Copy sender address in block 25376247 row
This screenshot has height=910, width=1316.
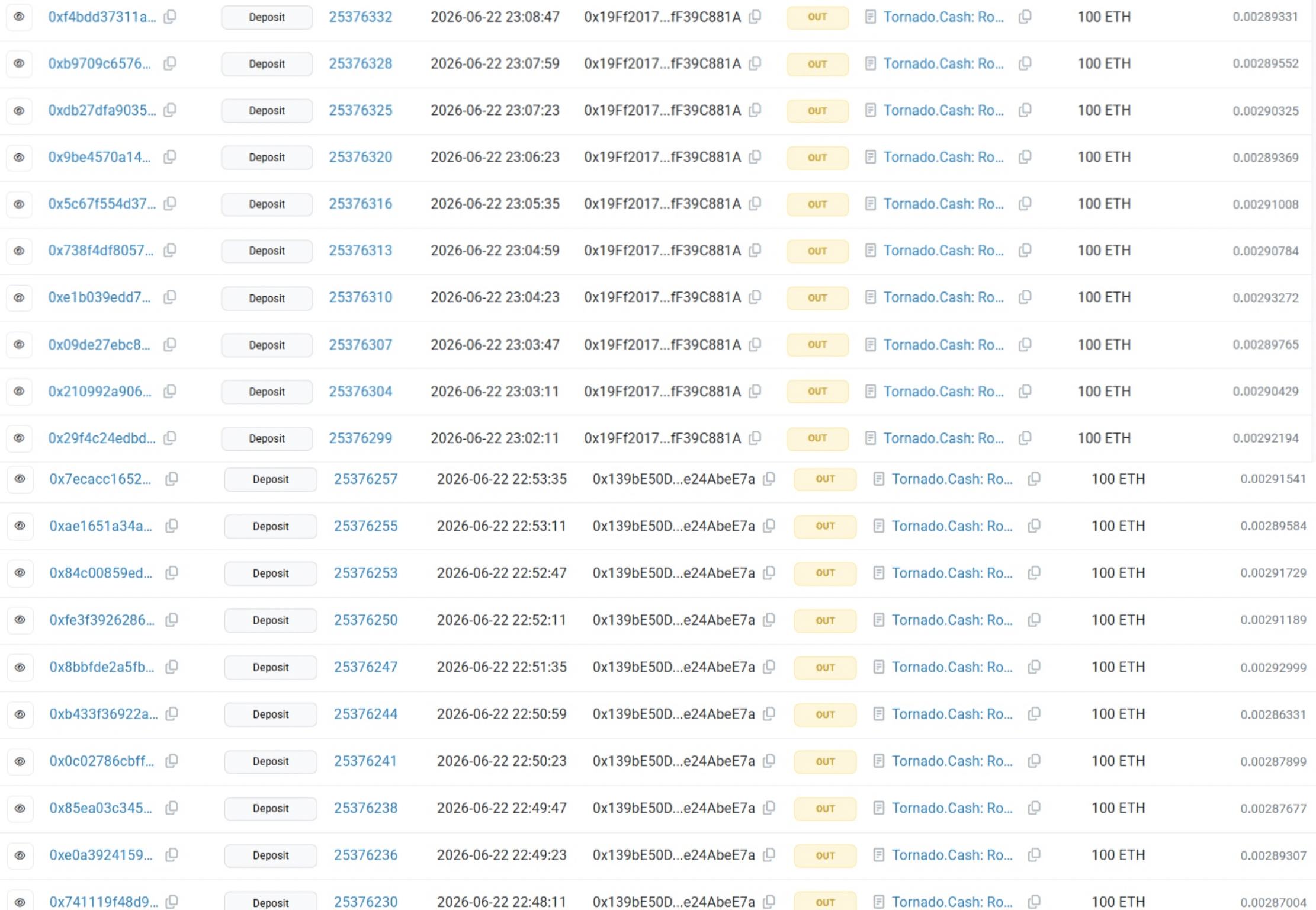pyautogui.click(x=769, y=667)
